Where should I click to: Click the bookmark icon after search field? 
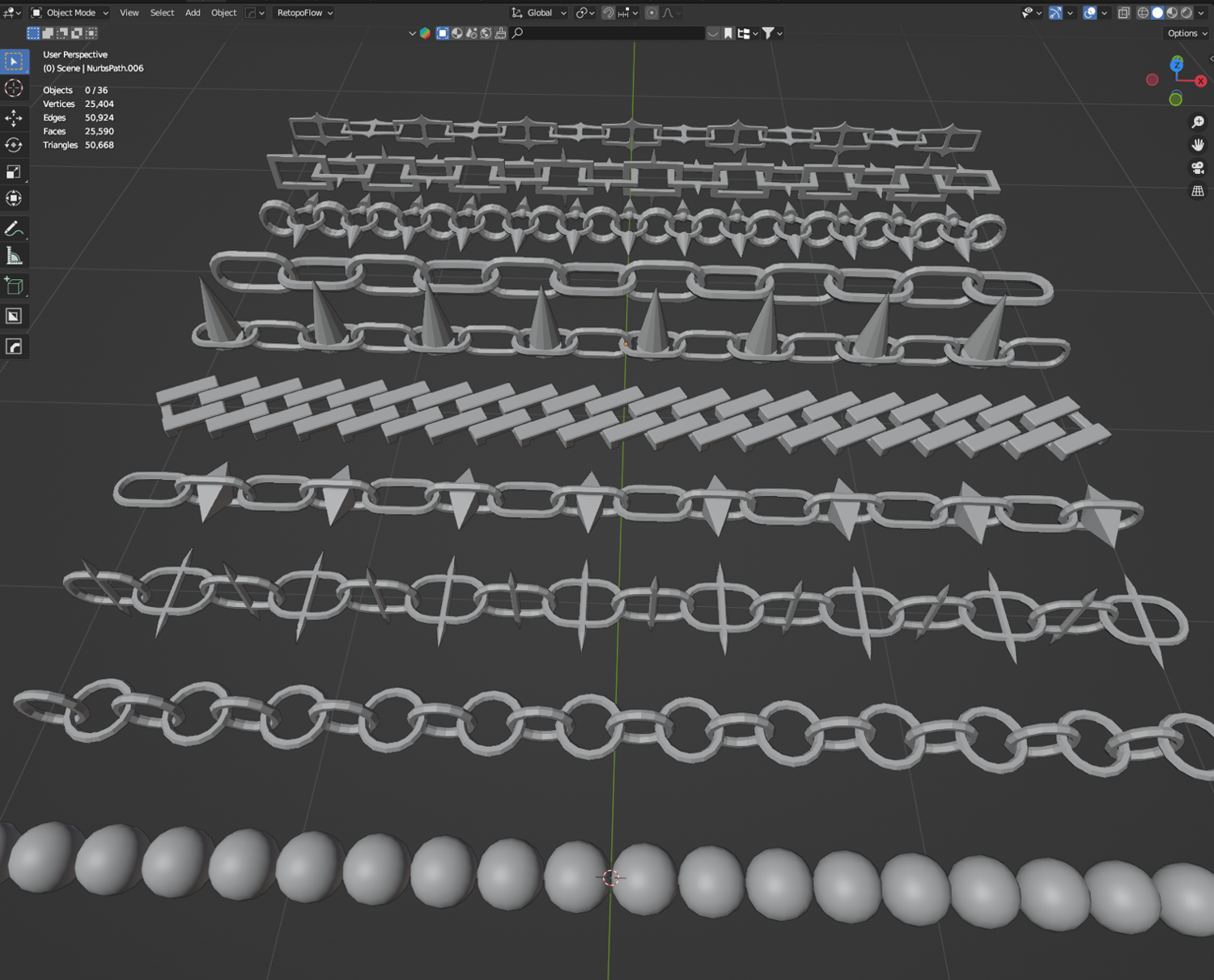click(x=728, y=33)
